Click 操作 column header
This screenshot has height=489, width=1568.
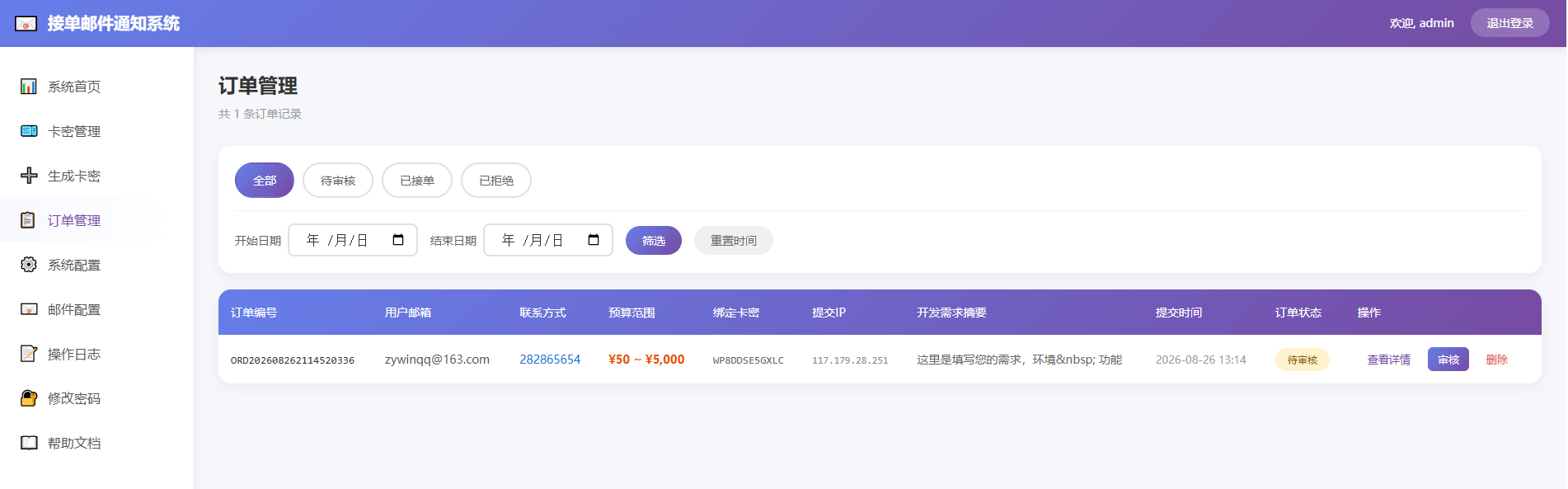coord(1369,313)
